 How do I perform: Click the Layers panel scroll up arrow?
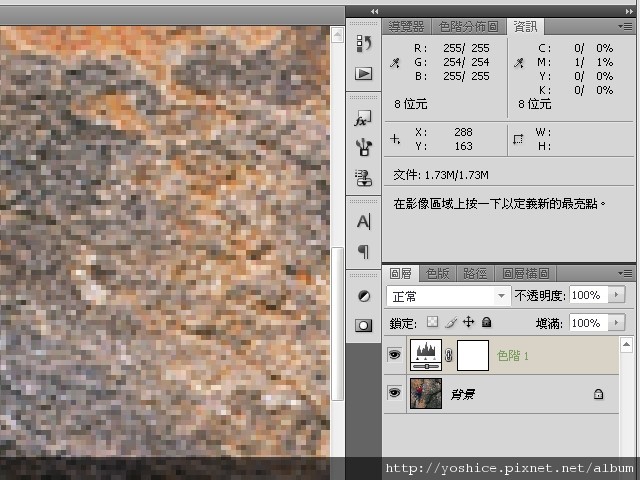click(627, 345)
